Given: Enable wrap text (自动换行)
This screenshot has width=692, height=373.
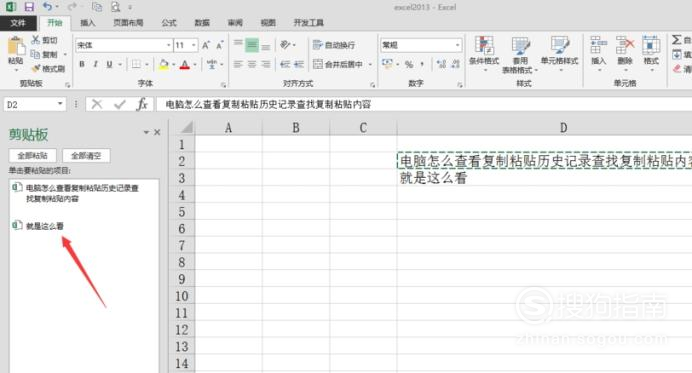Looking at the screenshot, I should tap(334, 45).
